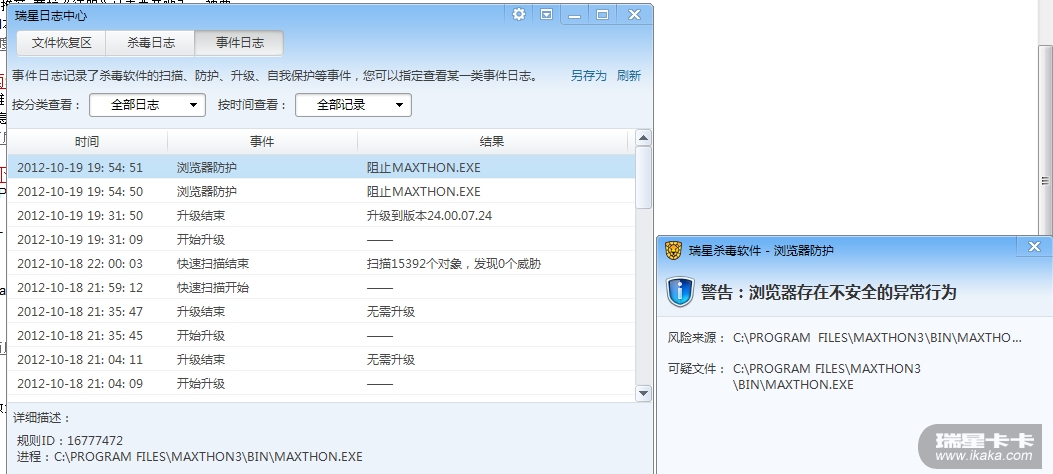
Task: Select the 快速扫描开始 row
Action: click(321, 287)
